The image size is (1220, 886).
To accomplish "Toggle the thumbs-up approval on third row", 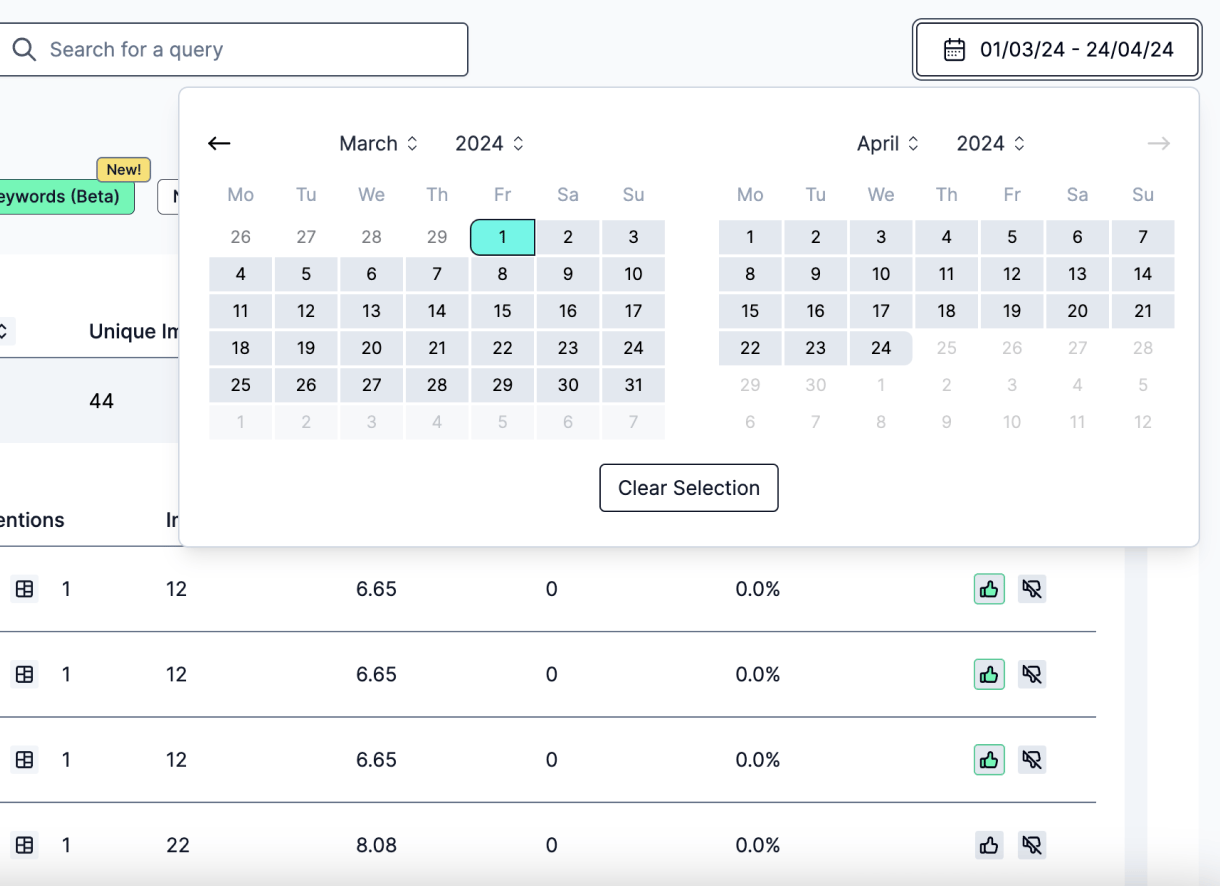I will pyautogui.click(x=989, y=759).
